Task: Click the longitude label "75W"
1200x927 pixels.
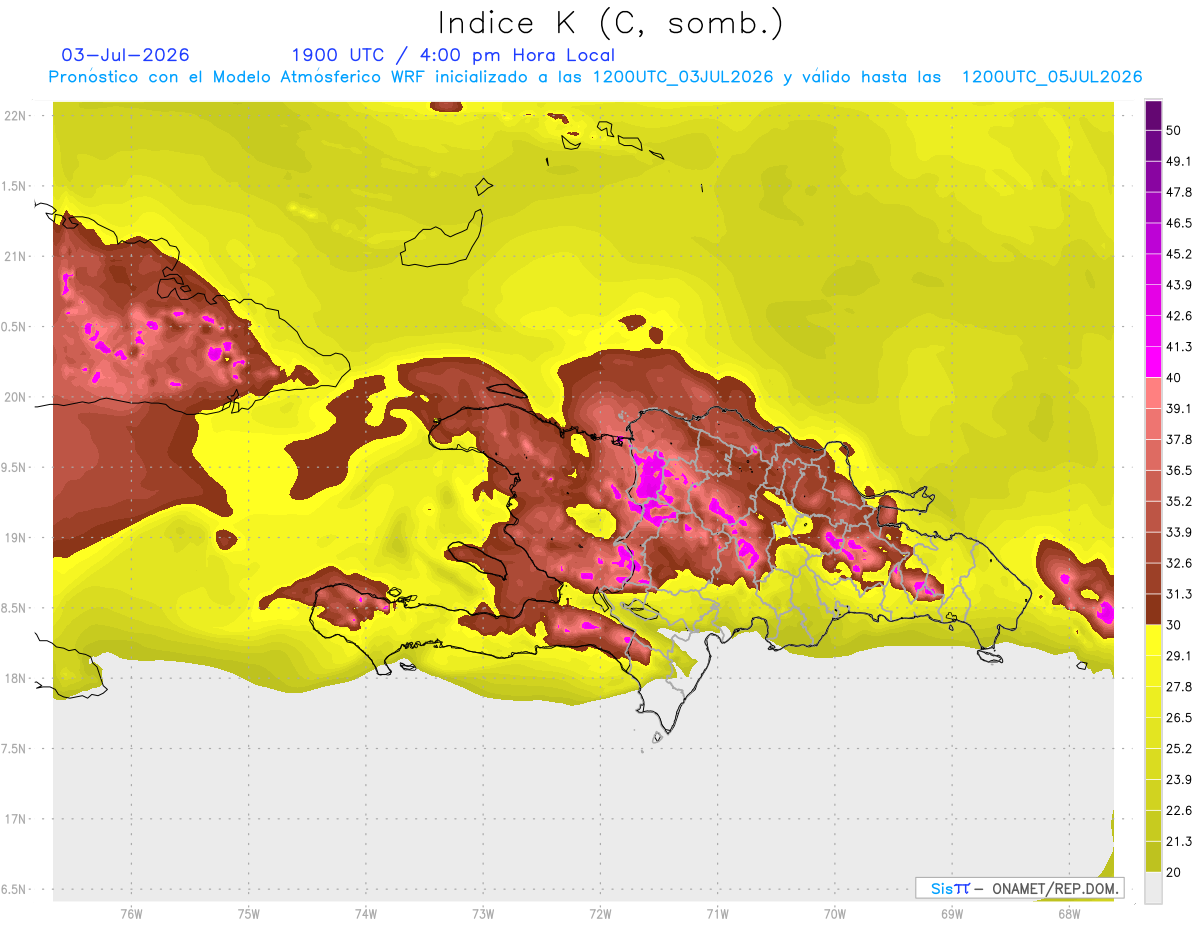Action: 249,914
